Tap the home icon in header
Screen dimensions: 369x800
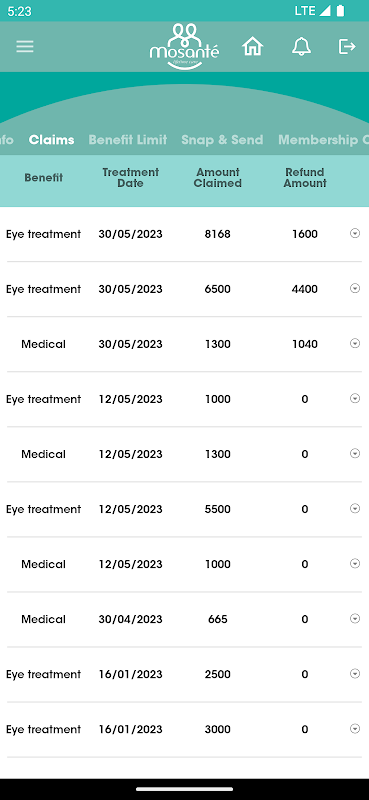click(x=253, y=46)
